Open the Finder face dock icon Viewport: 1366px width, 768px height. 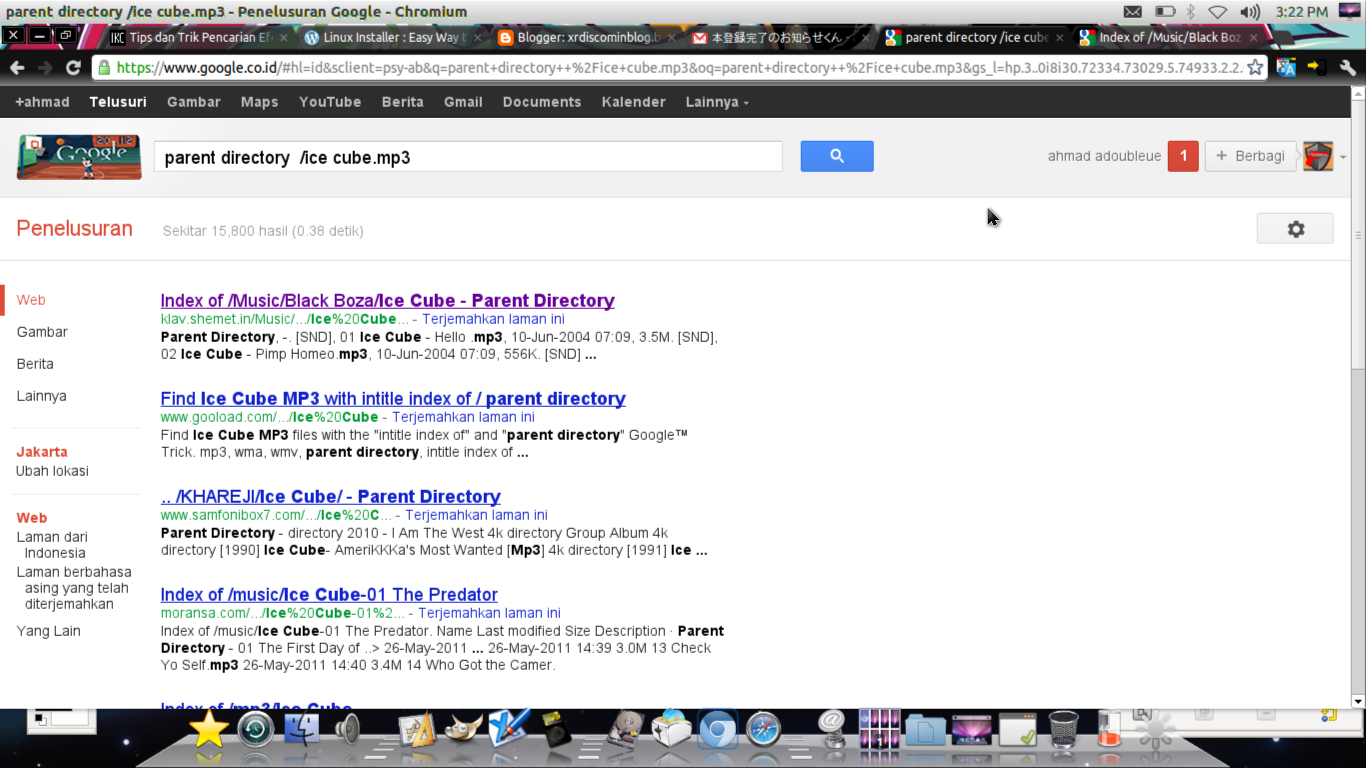[302, 730]
